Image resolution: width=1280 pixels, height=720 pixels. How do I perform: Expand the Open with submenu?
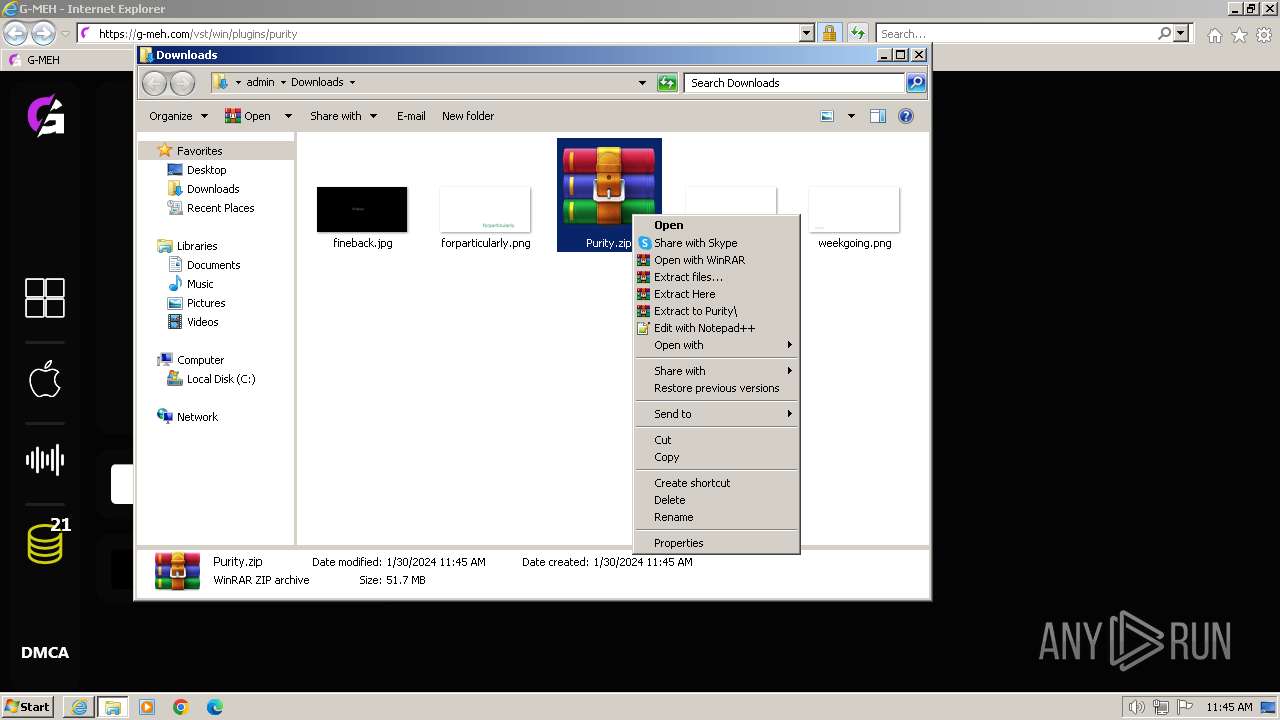717,345
